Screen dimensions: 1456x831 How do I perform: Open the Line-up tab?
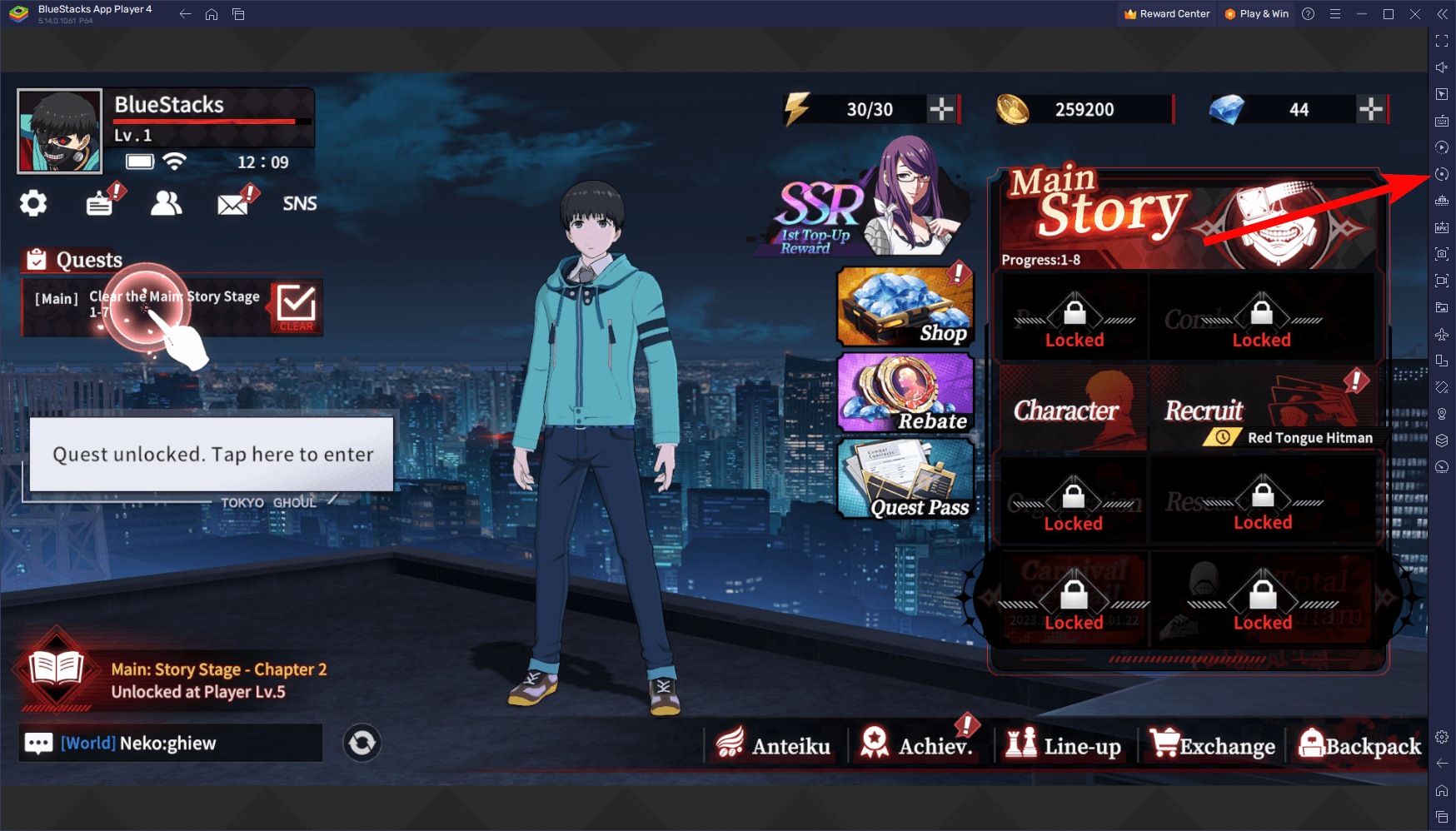[1063, 744]
